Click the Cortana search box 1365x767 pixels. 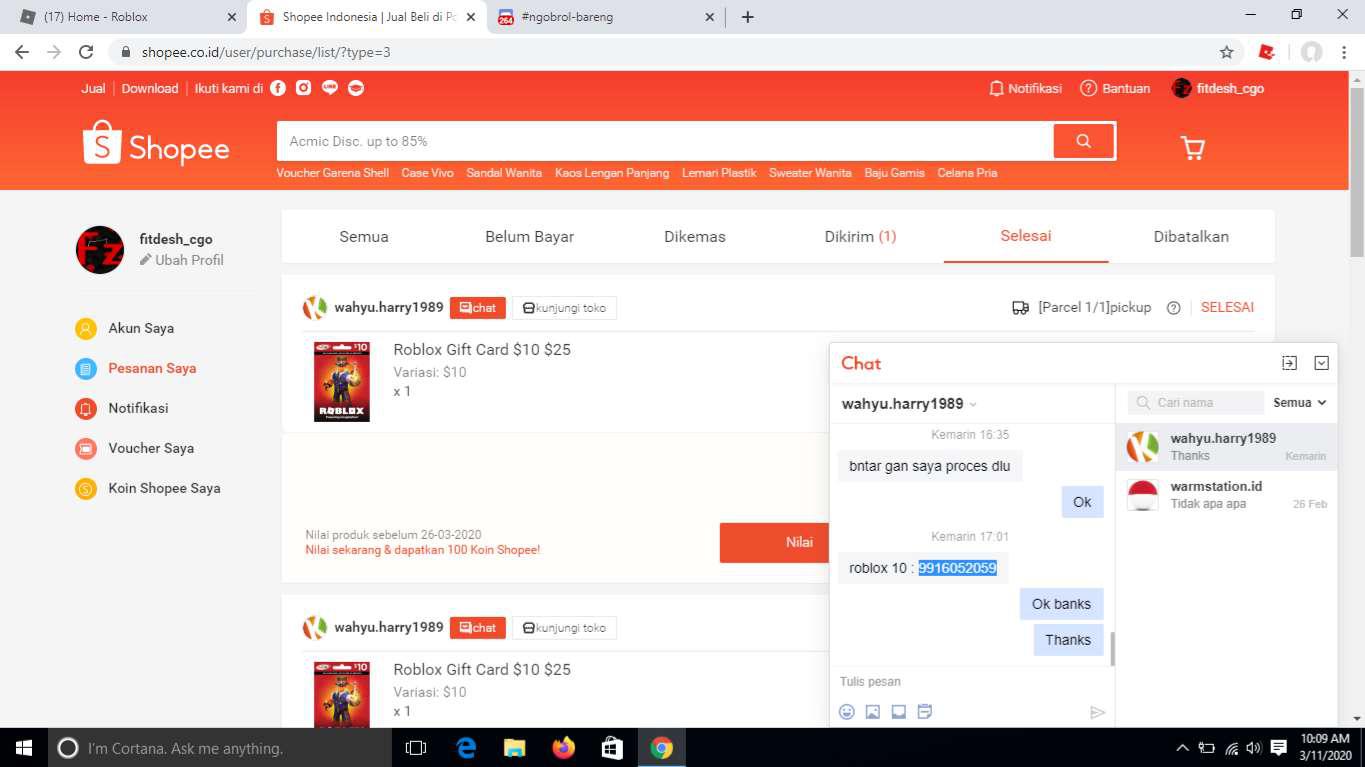point(220,748)
